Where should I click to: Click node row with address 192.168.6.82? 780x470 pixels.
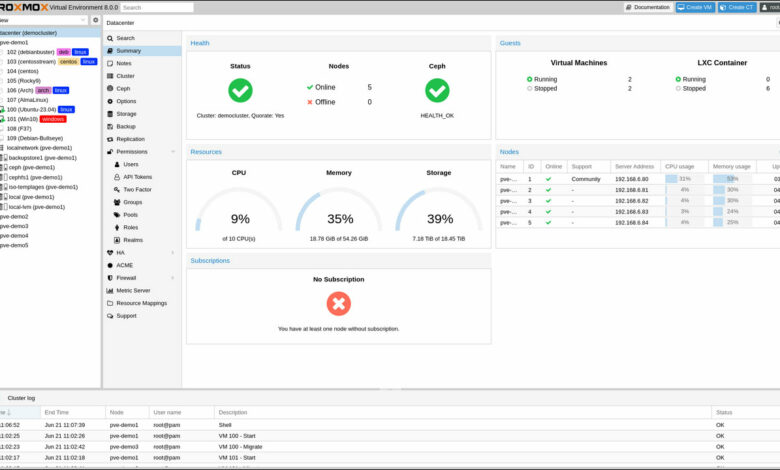pos(638,201)
